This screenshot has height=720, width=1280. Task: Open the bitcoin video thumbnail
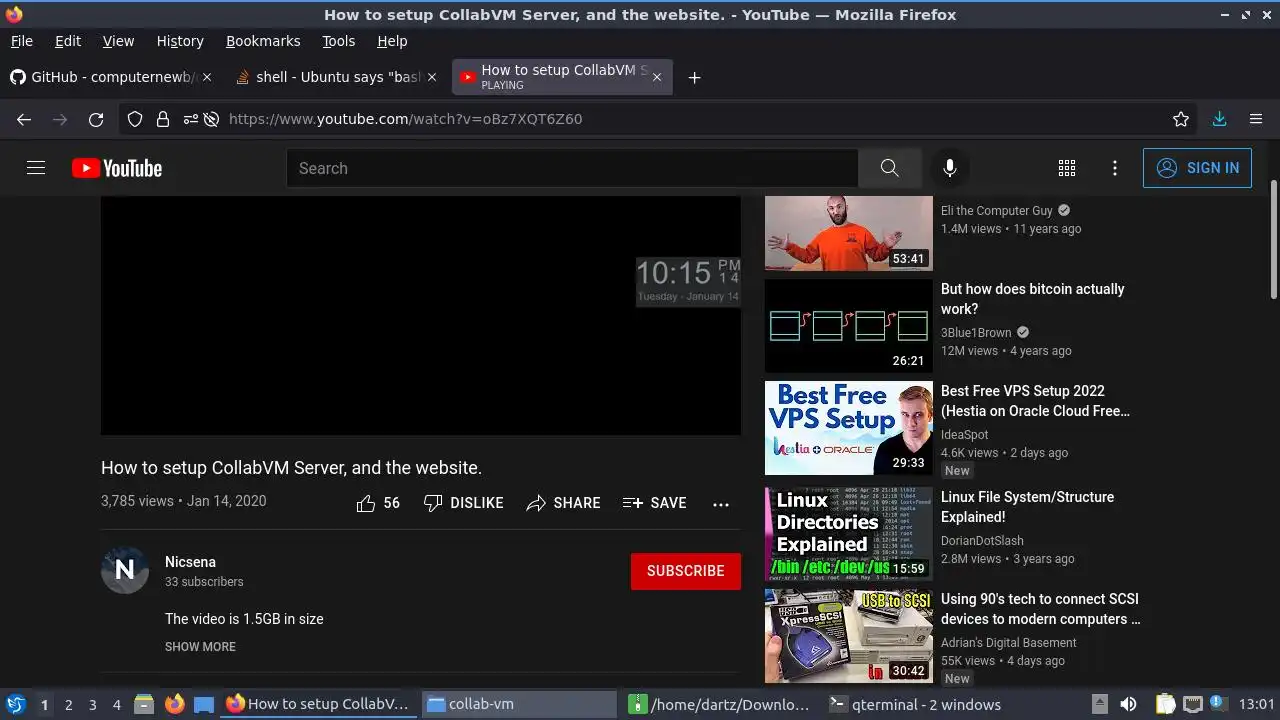pos(849,326)
